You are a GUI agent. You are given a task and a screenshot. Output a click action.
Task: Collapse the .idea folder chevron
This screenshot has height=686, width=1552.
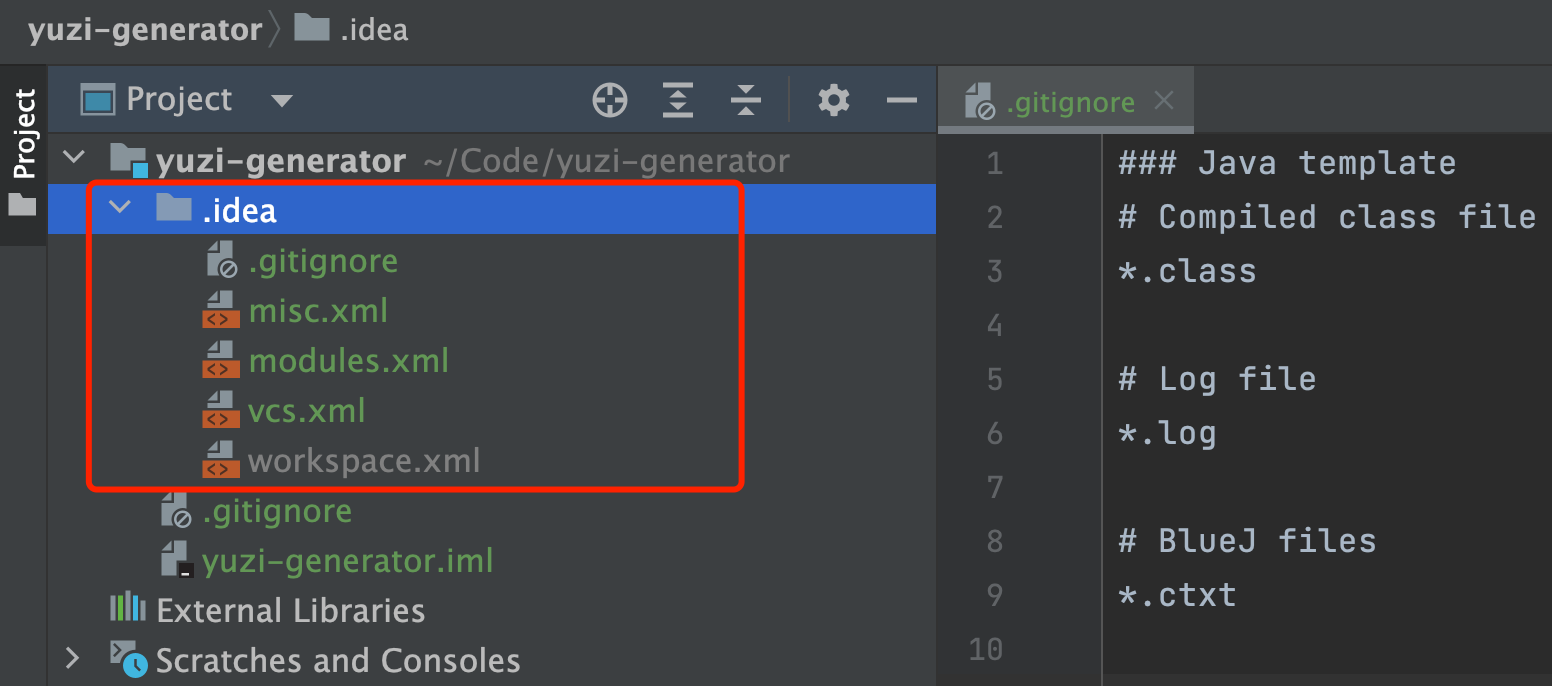[120, 208]
